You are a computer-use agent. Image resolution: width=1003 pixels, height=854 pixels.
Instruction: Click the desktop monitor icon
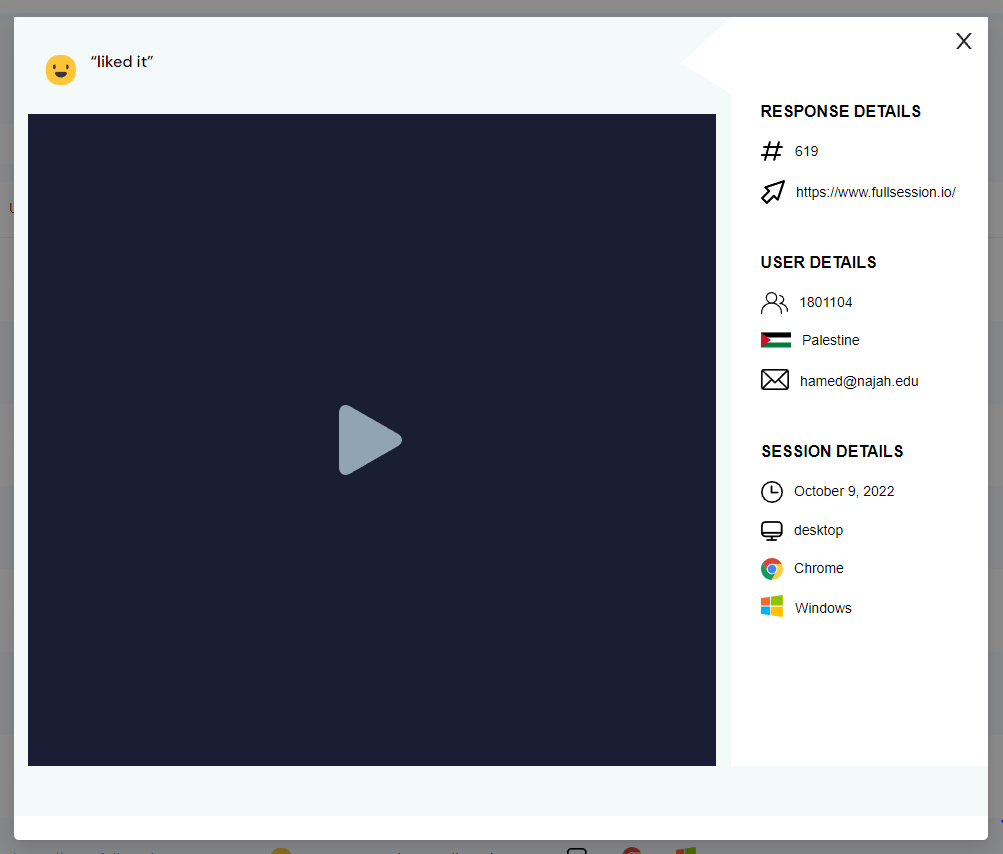point(771,530)
